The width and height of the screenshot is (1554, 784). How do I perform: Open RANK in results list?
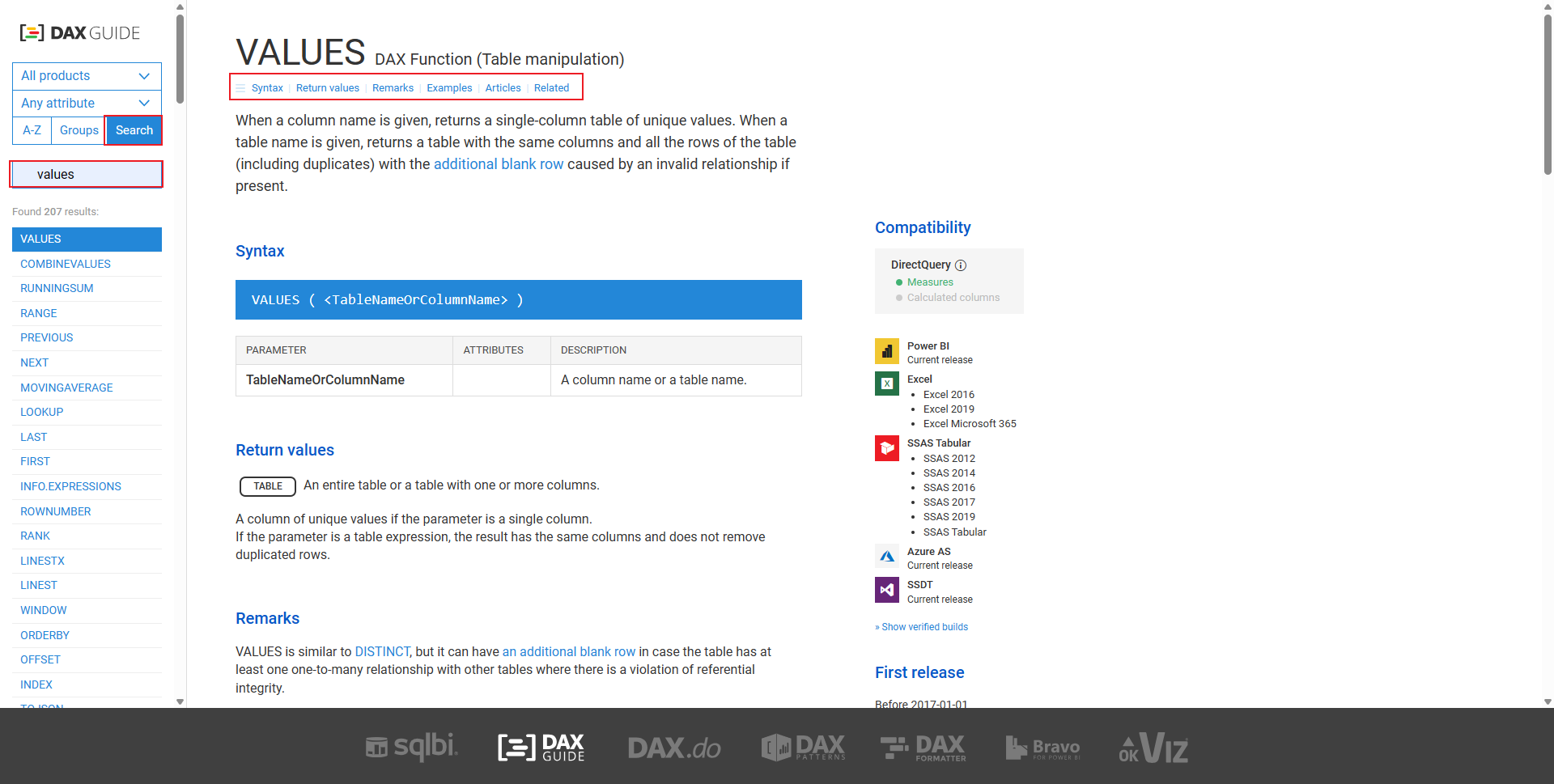[87, 536]
